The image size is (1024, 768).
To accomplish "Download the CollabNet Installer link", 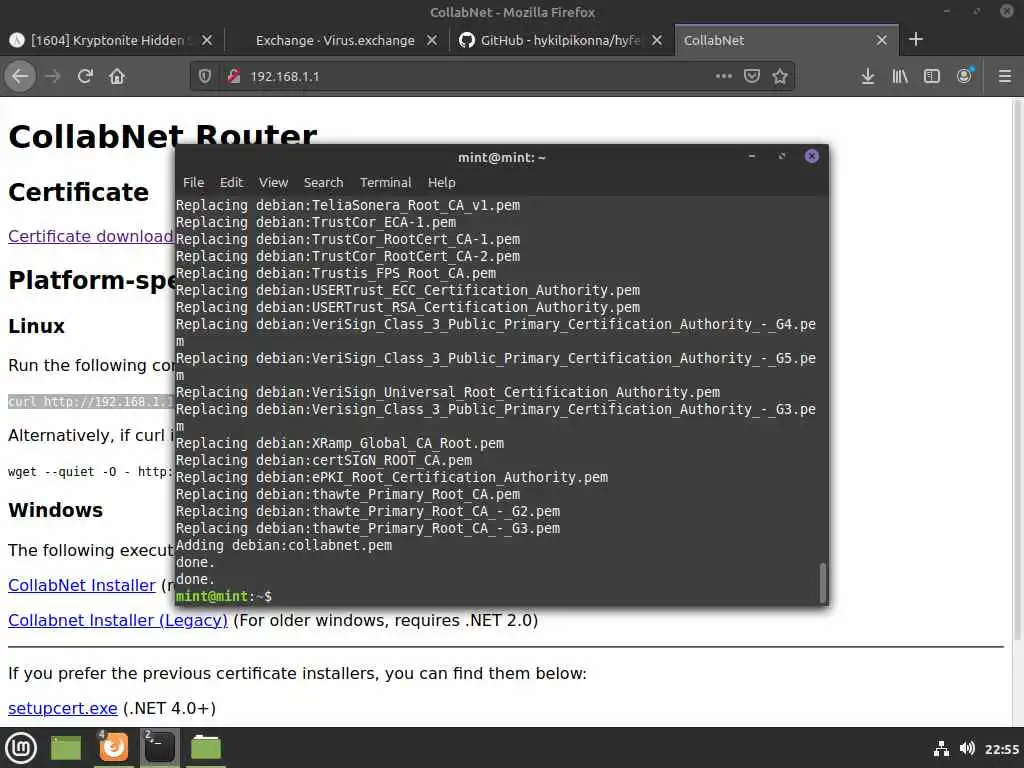I will 82,585.
